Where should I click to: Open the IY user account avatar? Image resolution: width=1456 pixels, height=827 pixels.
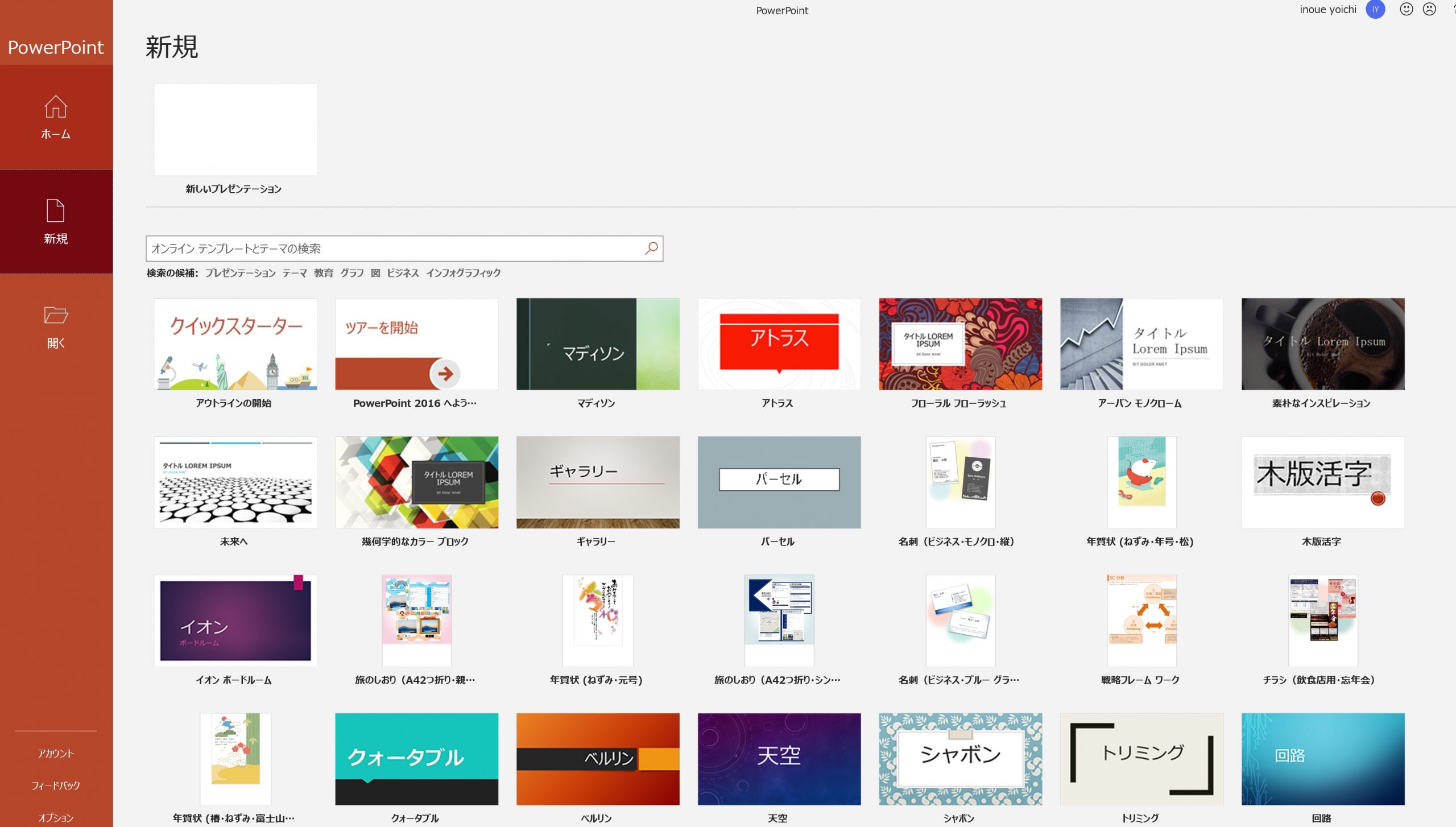coord(1375,9)
